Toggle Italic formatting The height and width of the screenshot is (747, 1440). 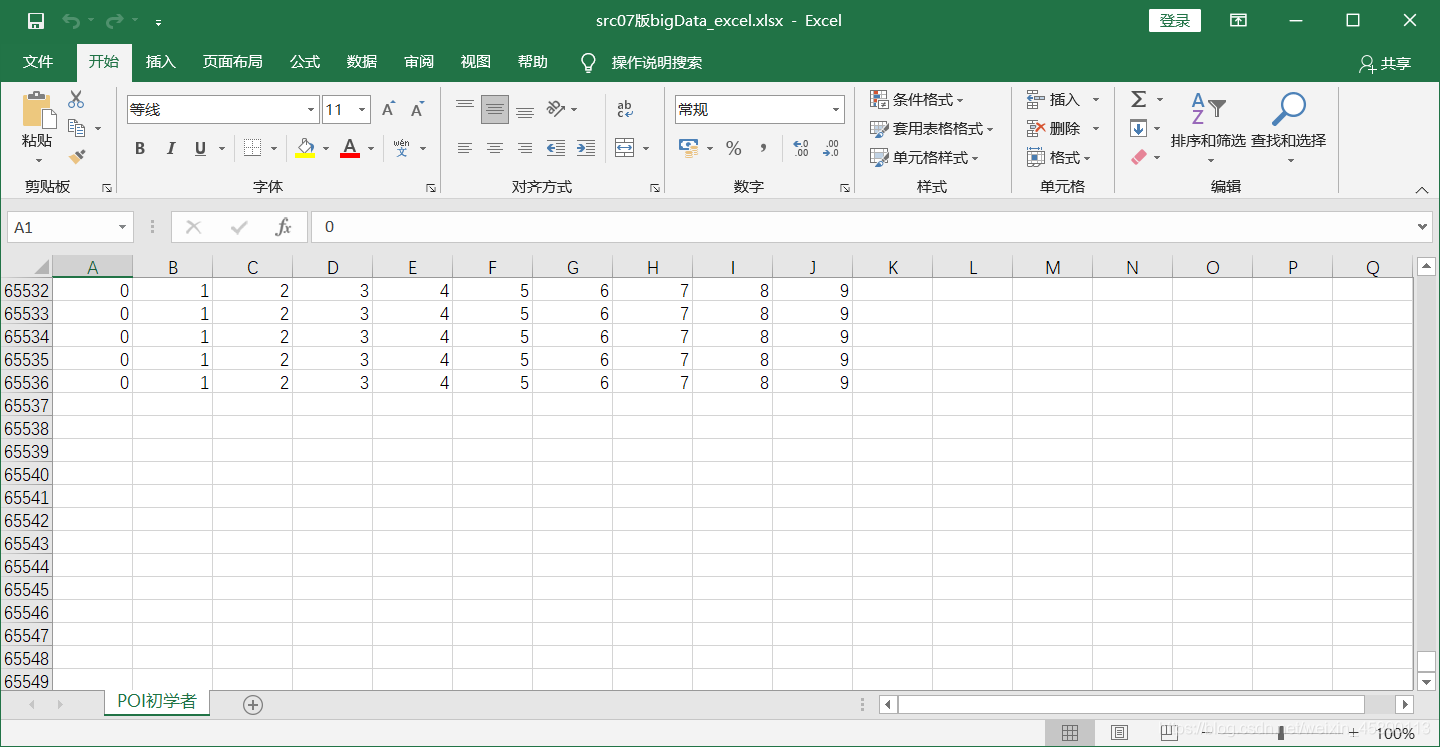point(170,148)
